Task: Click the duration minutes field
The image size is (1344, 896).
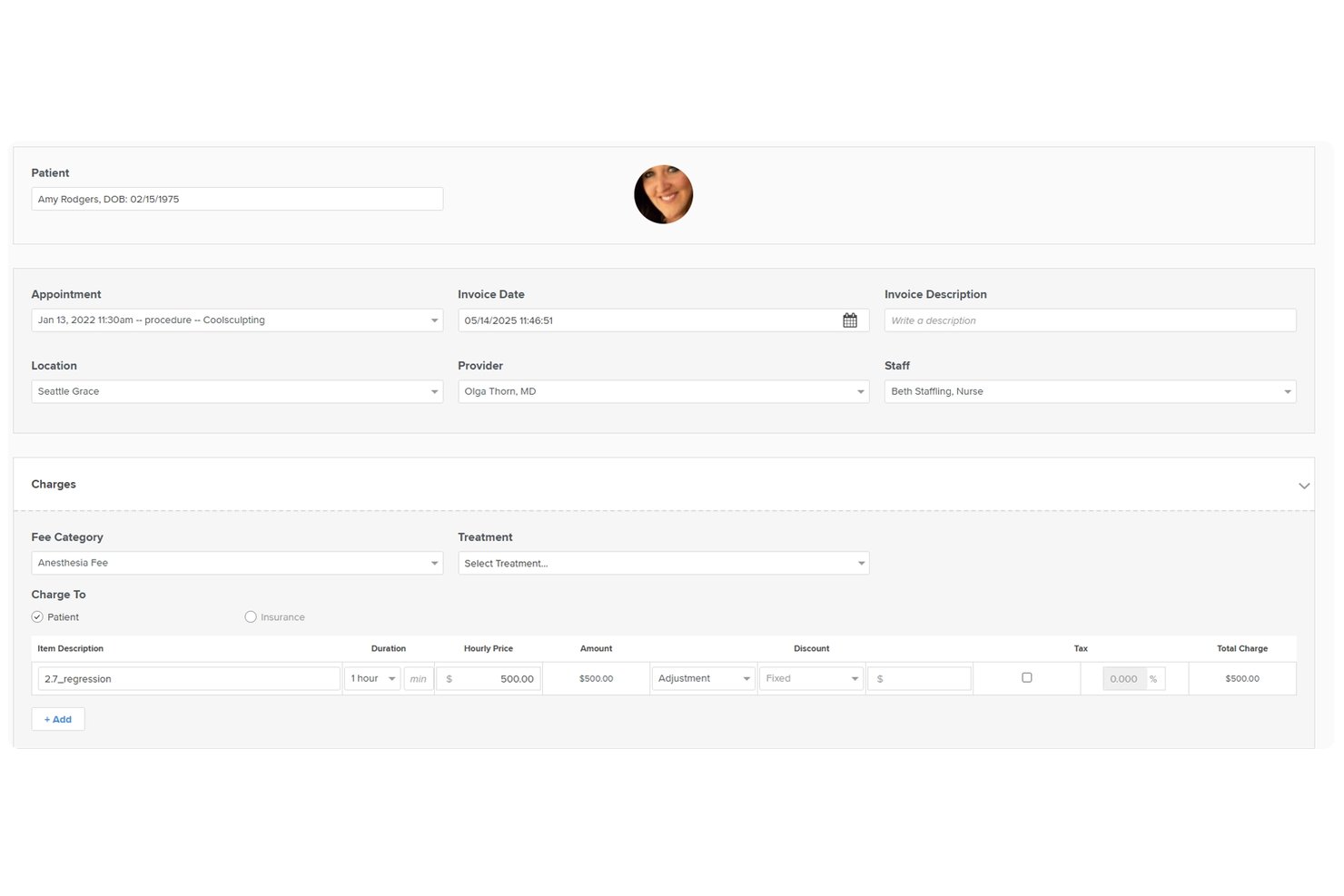Action: [x=419, y=678]
